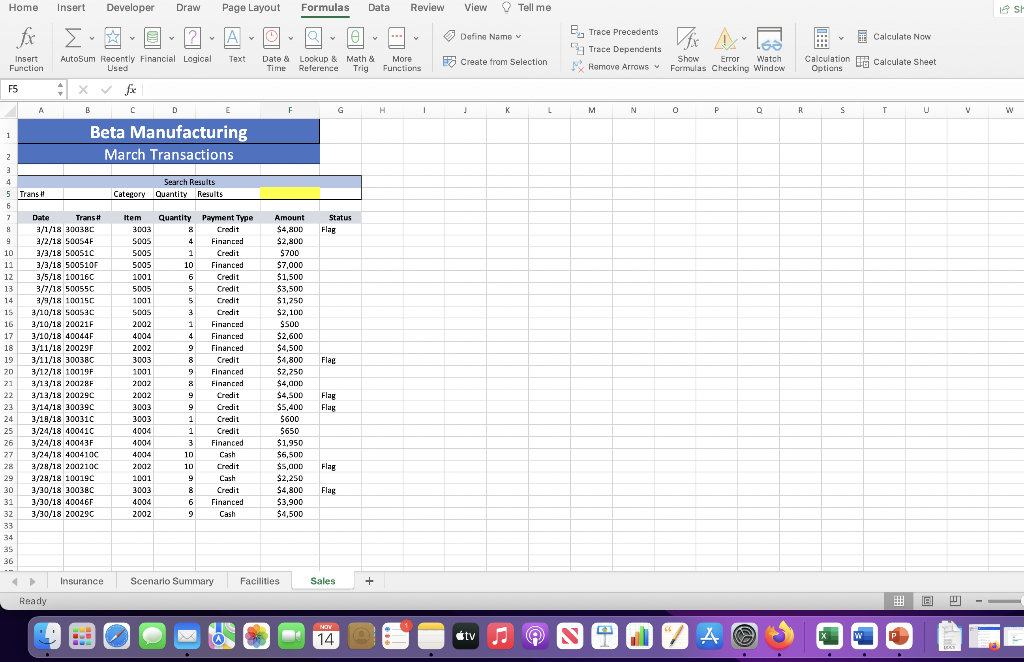Enable Show Formulas
Image resolution: width=1024 pixels, height=662 pixels.
click(x=688, y=47)
